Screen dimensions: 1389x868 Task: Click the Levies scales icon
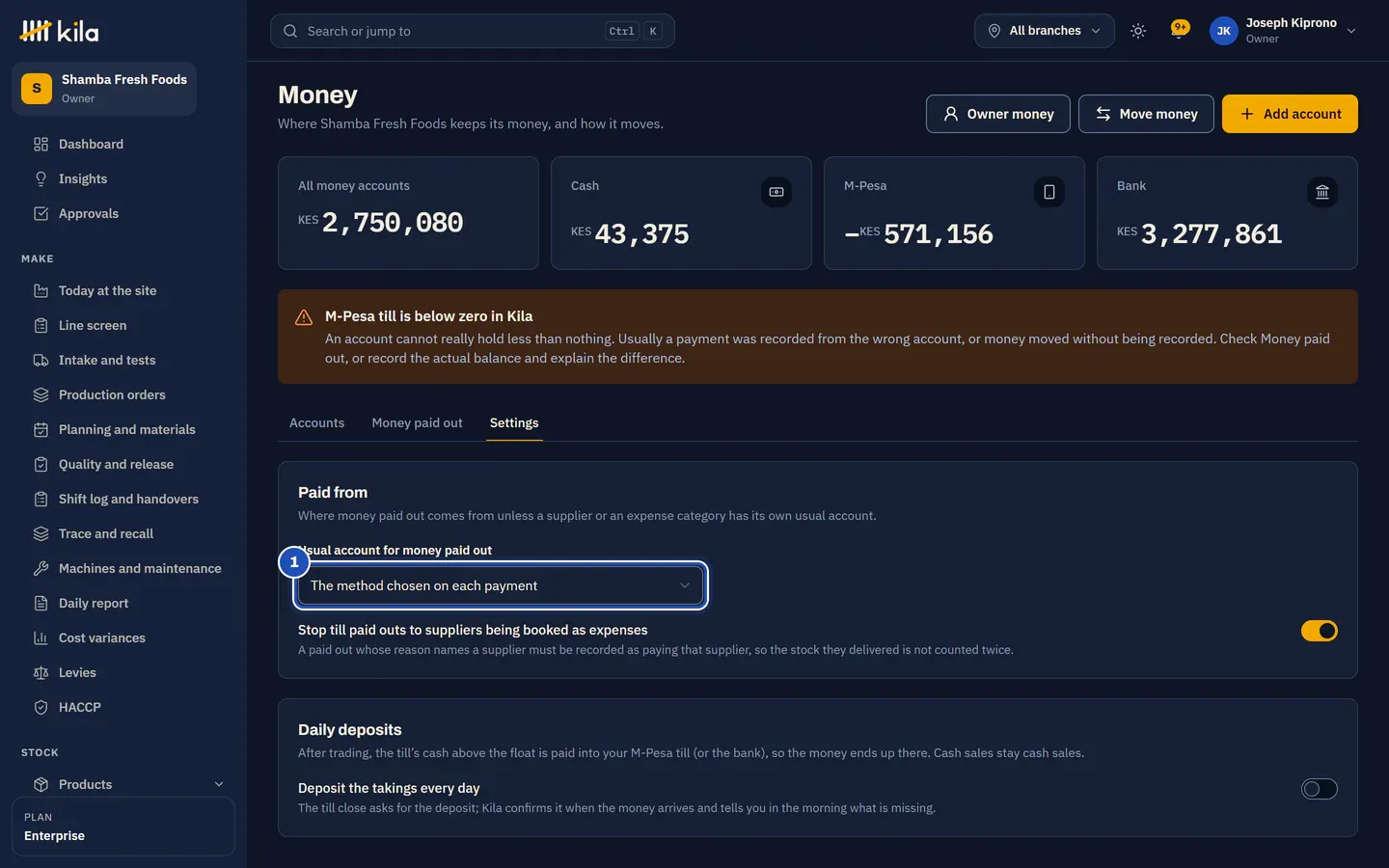41,672
